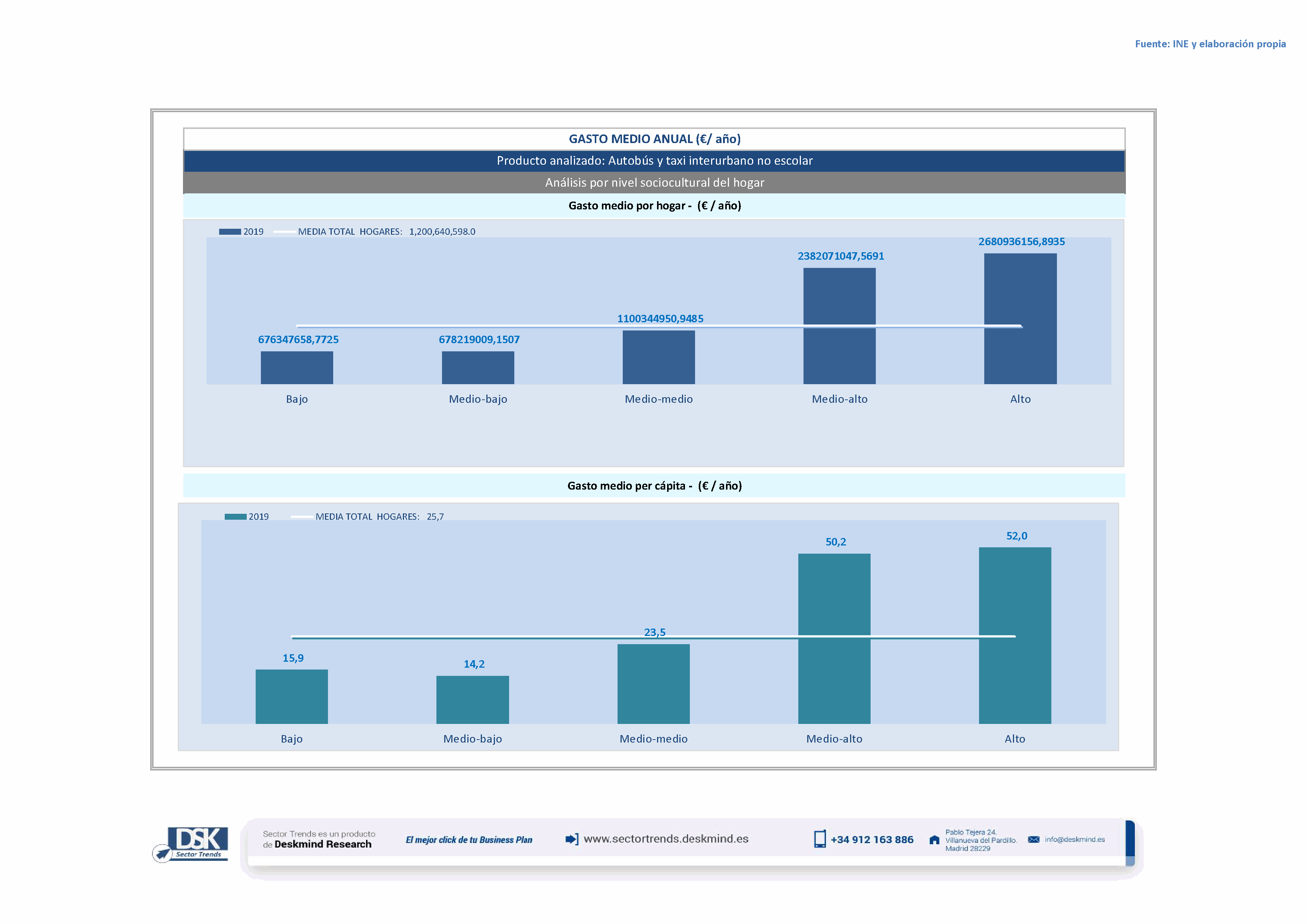Click the Medio-medio bar labeled 23,5
The height and width of the screenshot is (924, 1307).
tap(654, 684)
